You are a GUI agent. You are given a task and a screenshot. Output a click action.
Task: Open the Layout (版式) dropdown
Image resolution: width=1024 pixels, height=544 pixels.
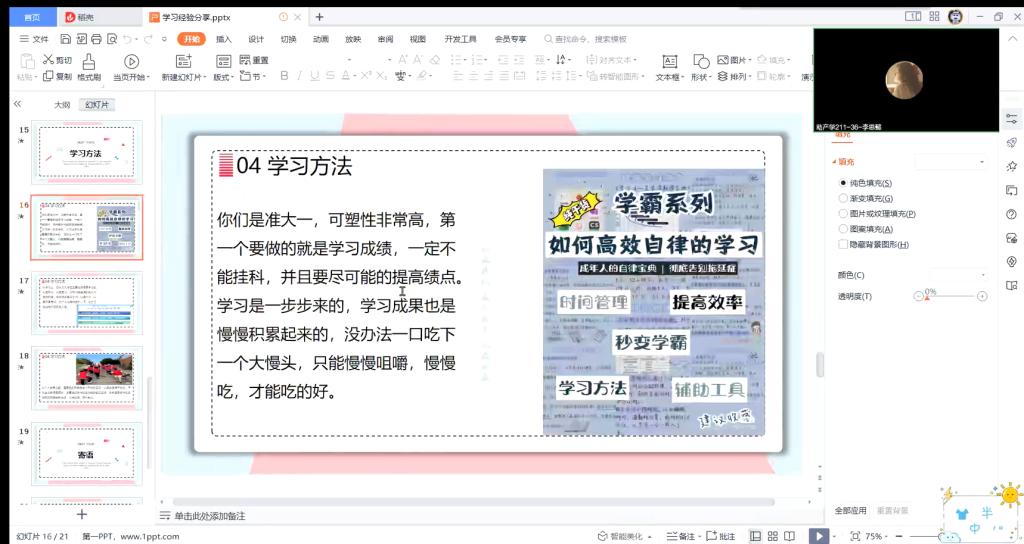tap(223, 77)
